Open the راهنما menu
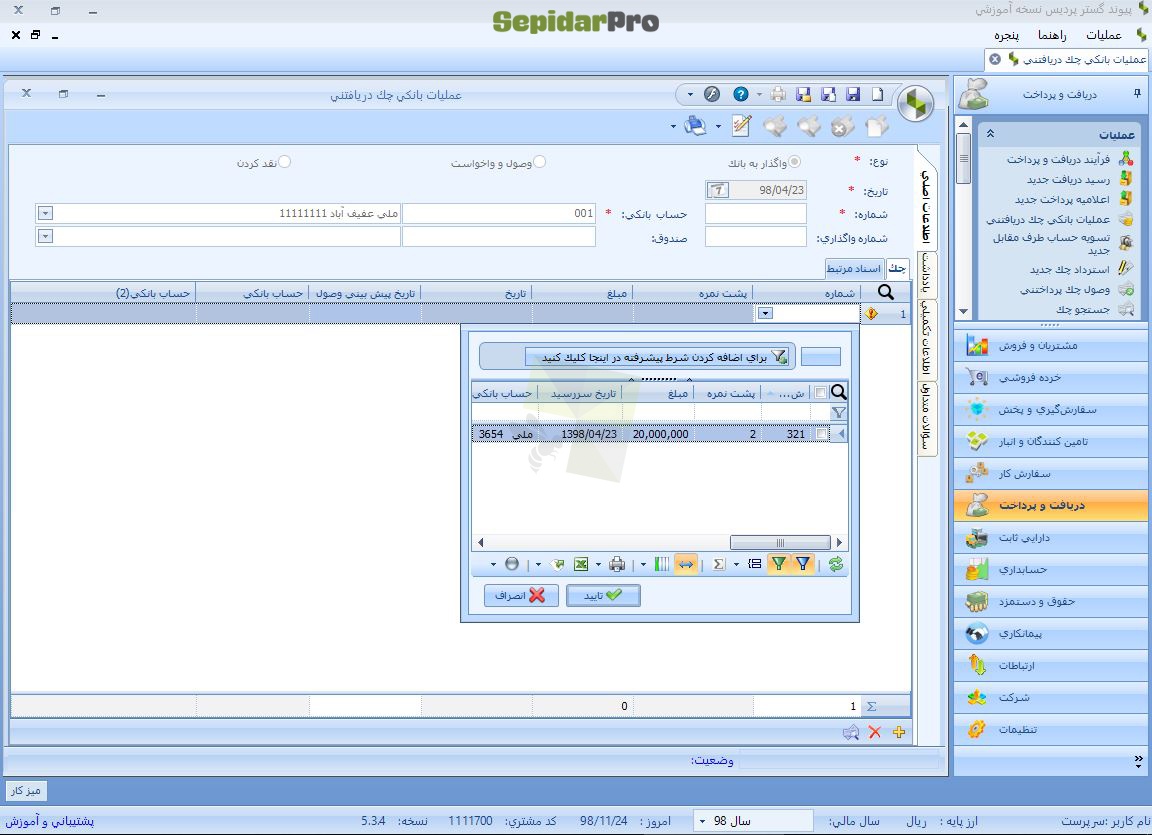This screenshot has height=835, width=1152. click(1052, 35)
